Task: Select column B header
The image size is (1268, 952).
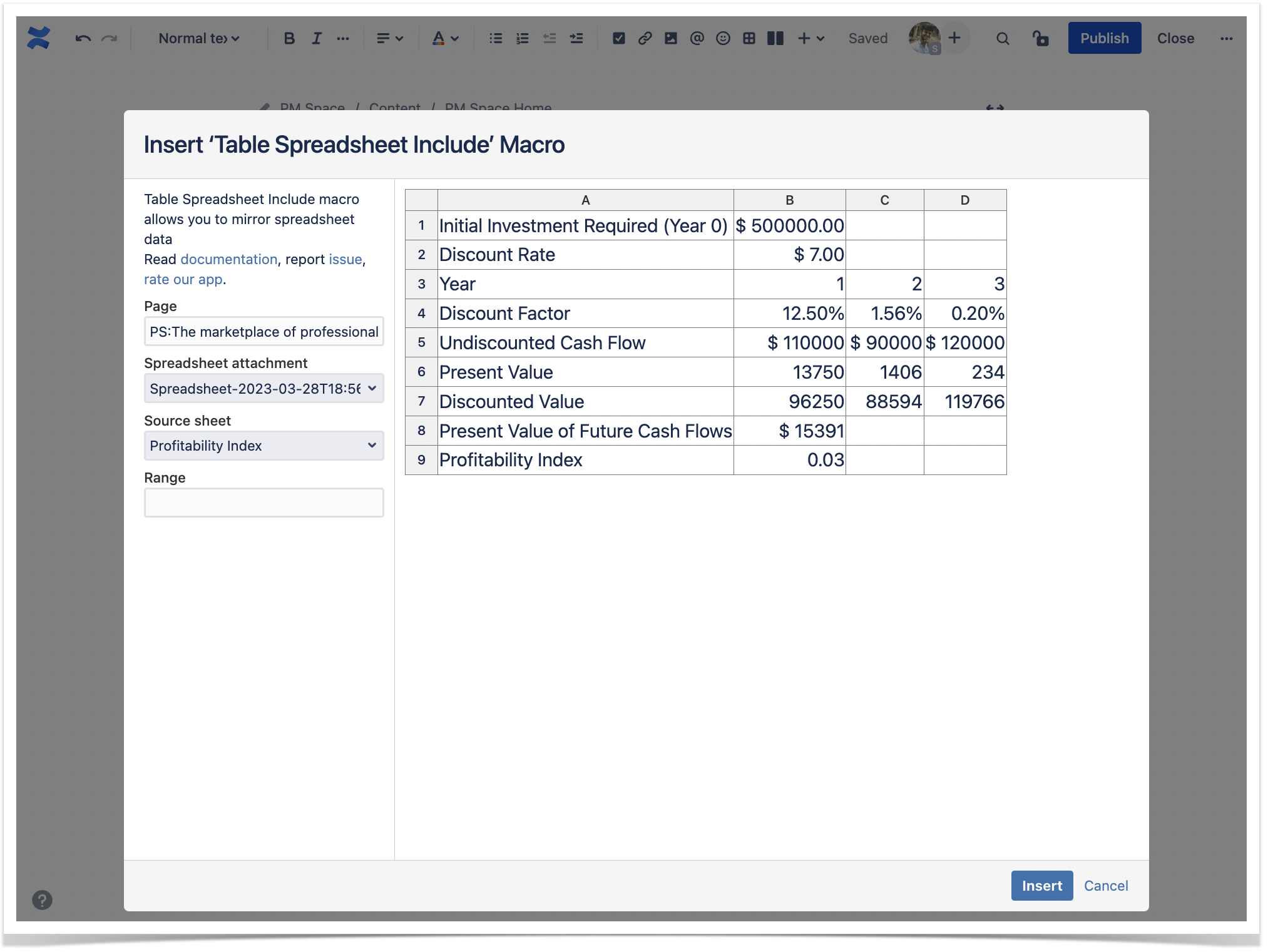Action: (790, 200)
